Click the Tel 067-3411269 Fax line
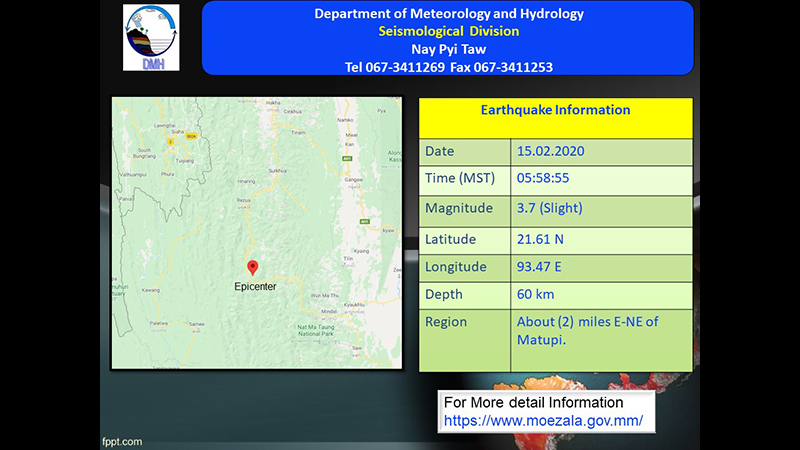This screenshot has height=450, width=800. (449, 67)
